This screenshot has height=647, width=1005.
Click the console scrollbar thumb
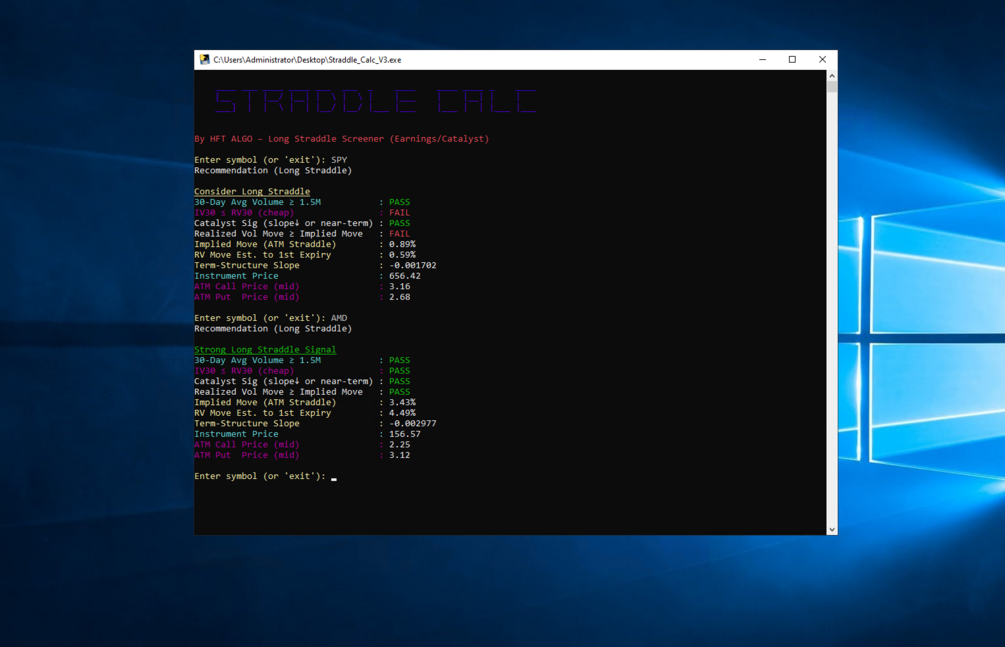(x=832, y=87)
